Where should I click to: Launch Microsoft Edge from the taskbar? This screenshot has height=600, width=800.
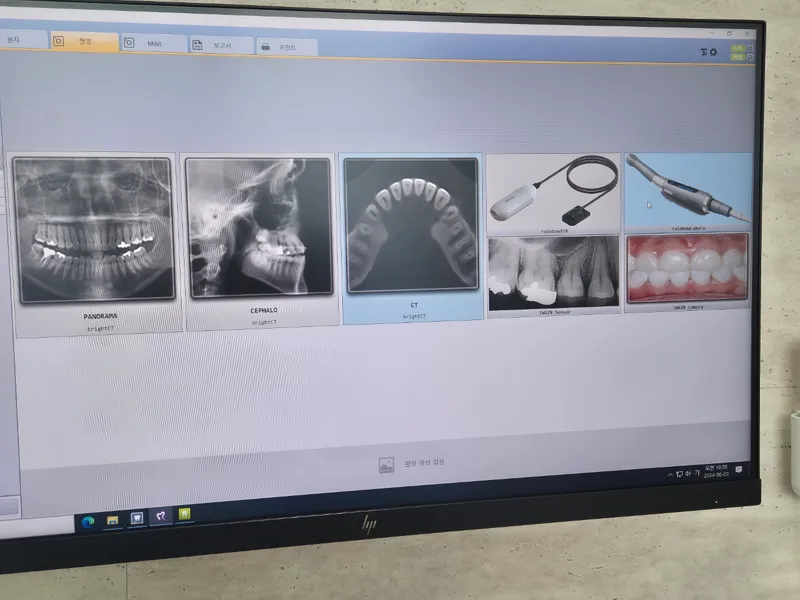88,521
